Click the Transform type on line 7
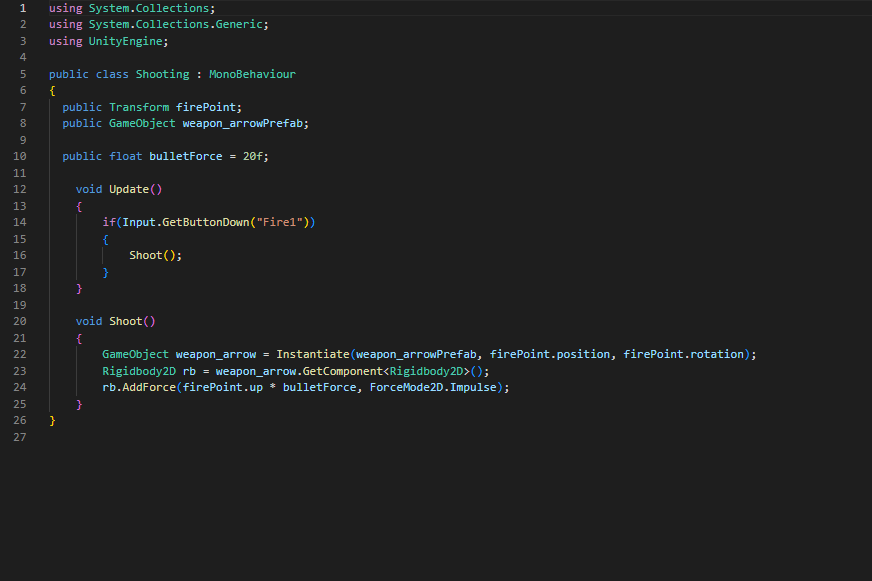The image size is (872, 581). coord(139,107)
